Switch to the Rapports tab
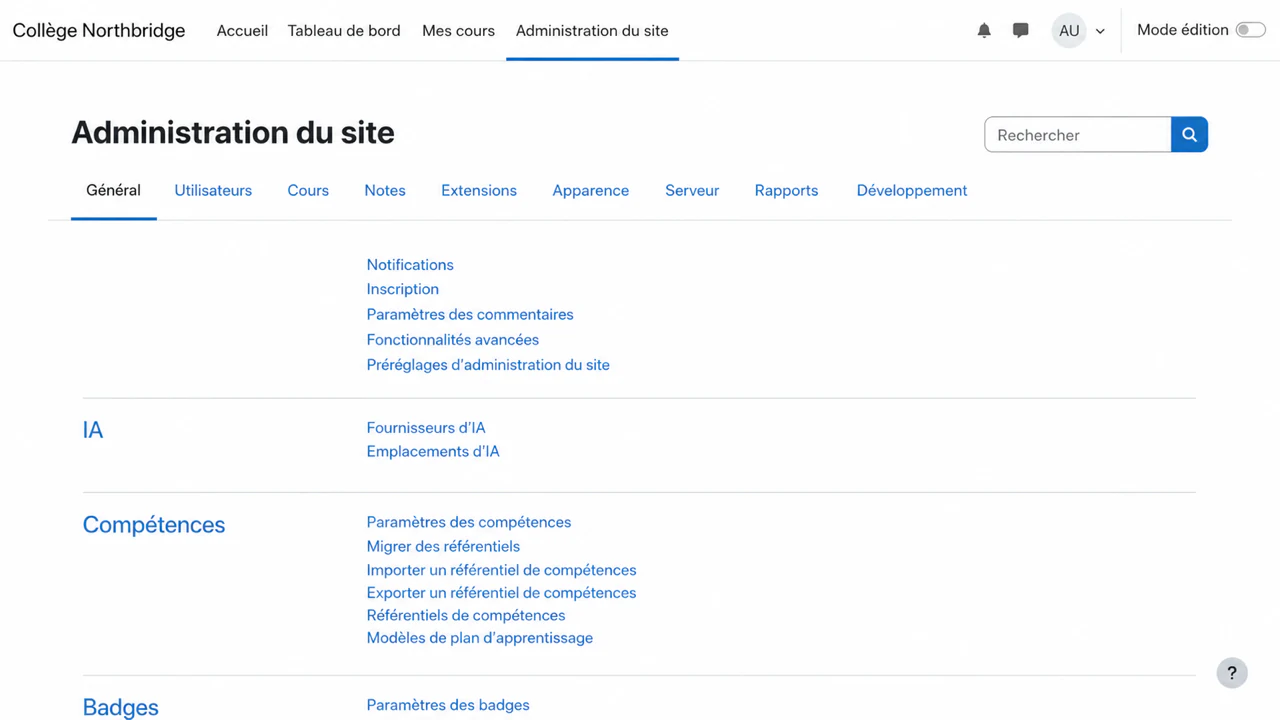Viewport: 1280px width, 720px height. [786, 190]
